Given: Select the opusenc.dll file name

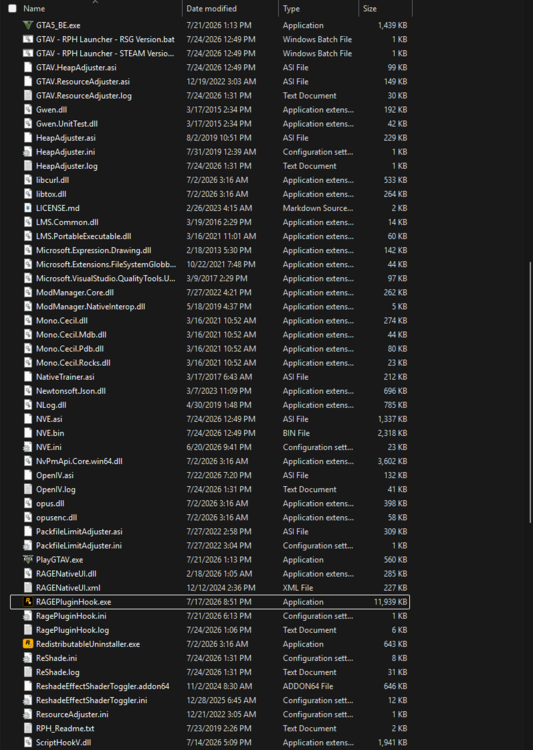Looking at the screenshot, I should pos(56,518).
